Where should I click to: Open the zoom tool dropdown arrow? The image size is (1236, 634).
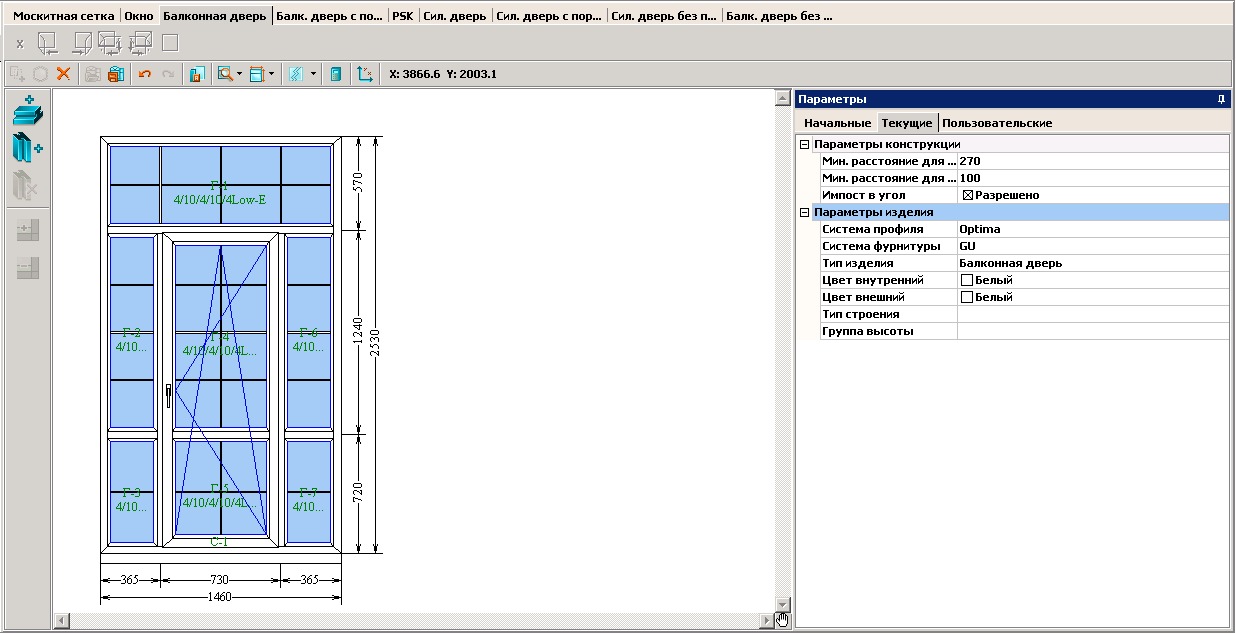coord(240,74)
